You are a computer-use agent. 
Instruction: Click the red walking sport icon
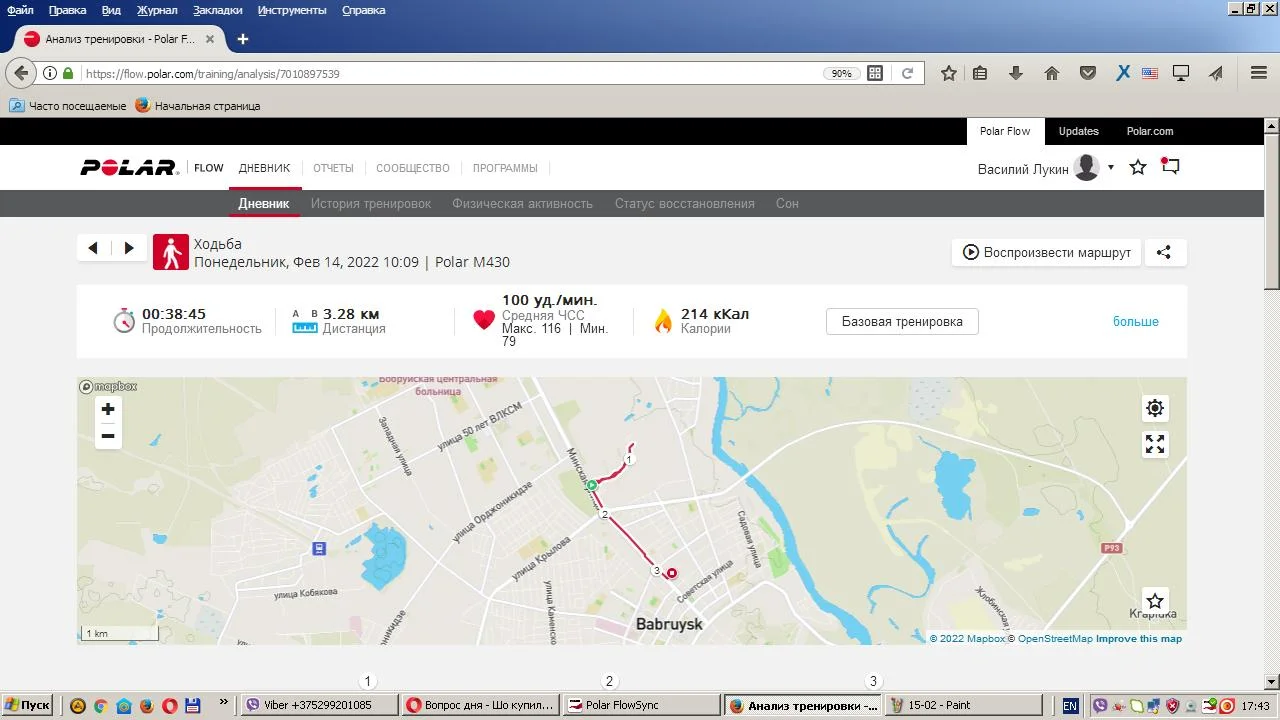pyautogui.click(x=171, y=252)
